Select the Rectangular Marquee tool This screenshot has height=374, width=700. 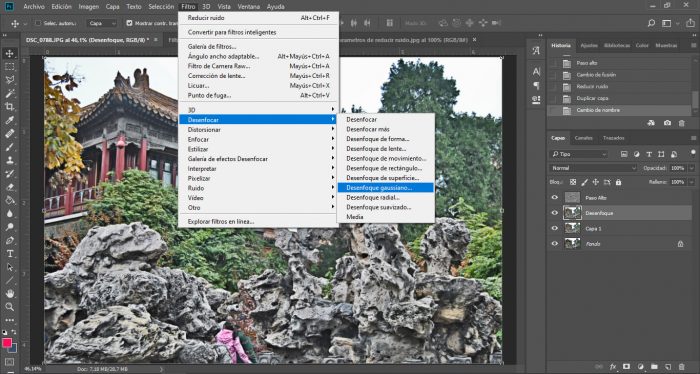9,67
